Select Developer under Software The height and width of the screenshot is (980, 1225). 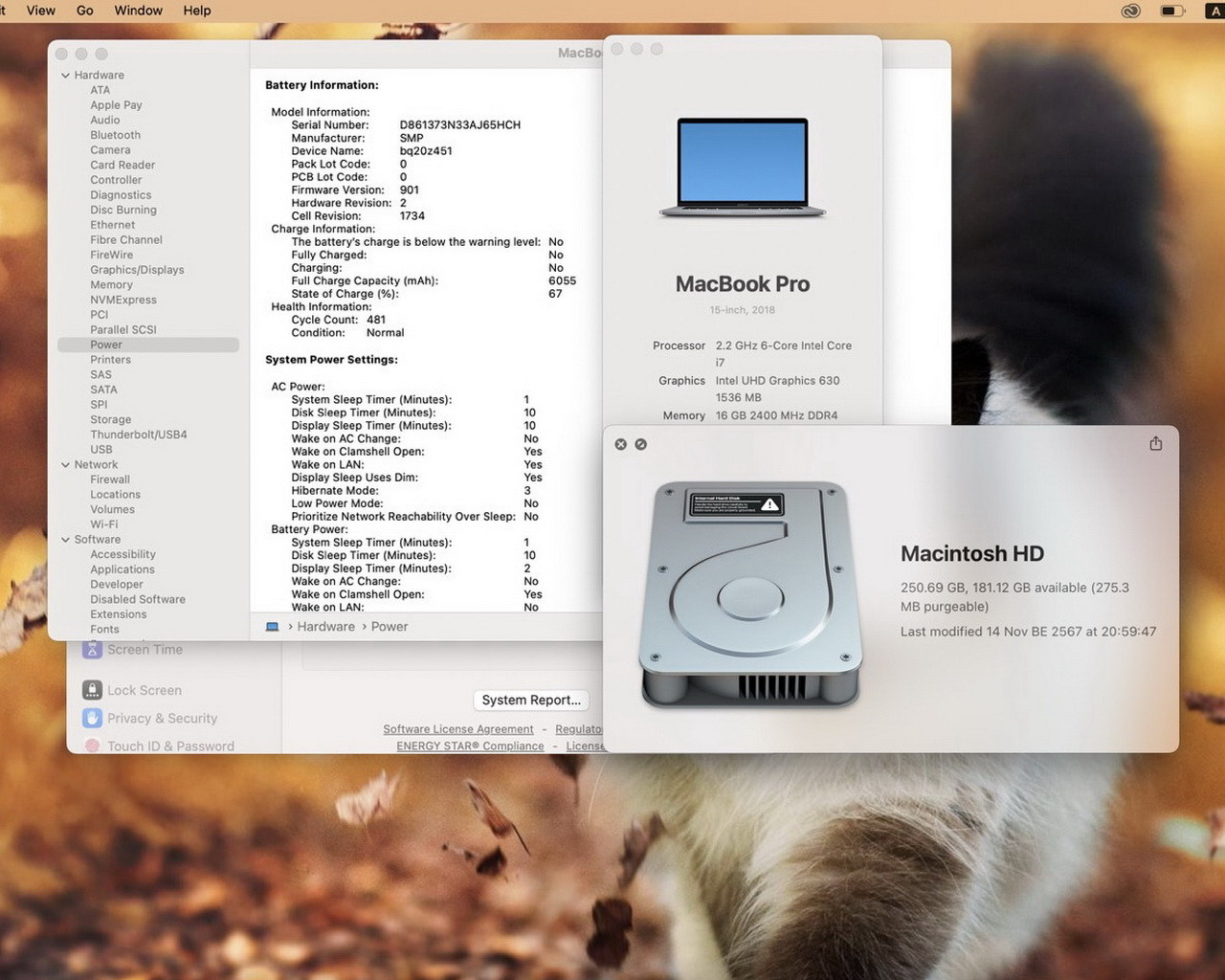[x=117, y=585]
